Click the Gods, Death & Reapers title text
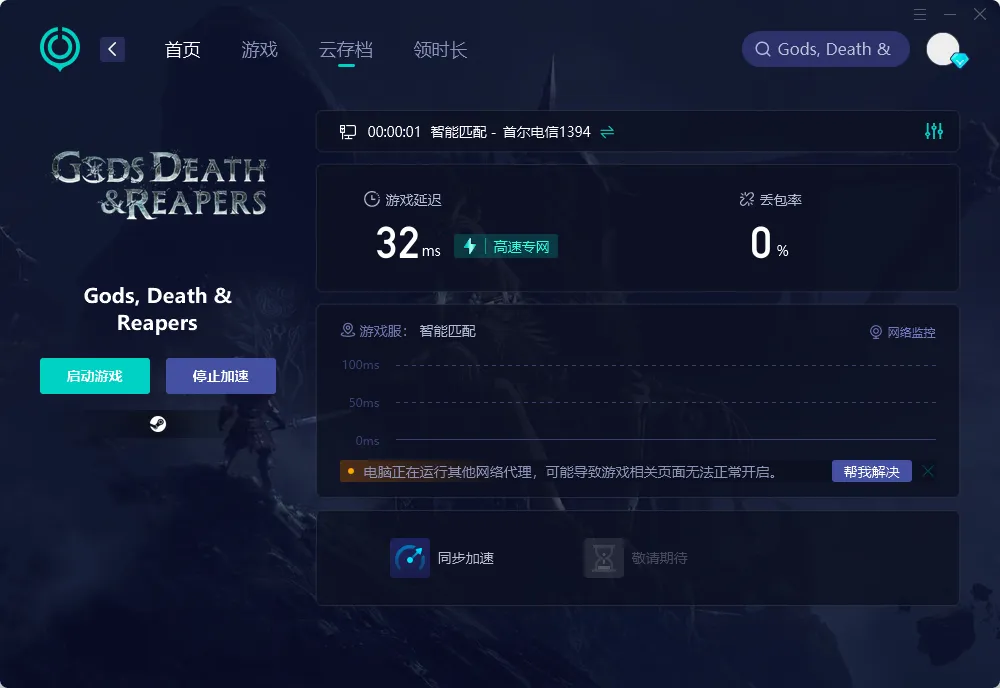 click(x=158, y=309)
